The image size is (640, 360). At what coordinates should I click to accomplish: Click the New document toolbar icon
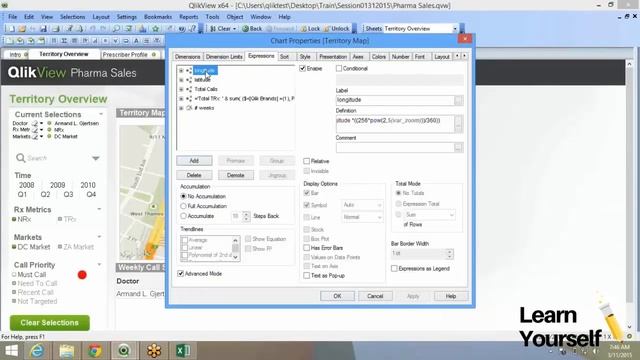coord(11,29)
